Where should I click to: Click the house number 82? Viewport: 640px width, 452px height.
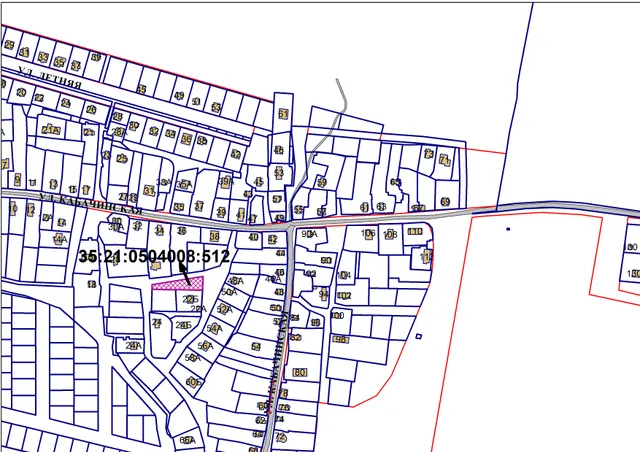pos(296,337)
